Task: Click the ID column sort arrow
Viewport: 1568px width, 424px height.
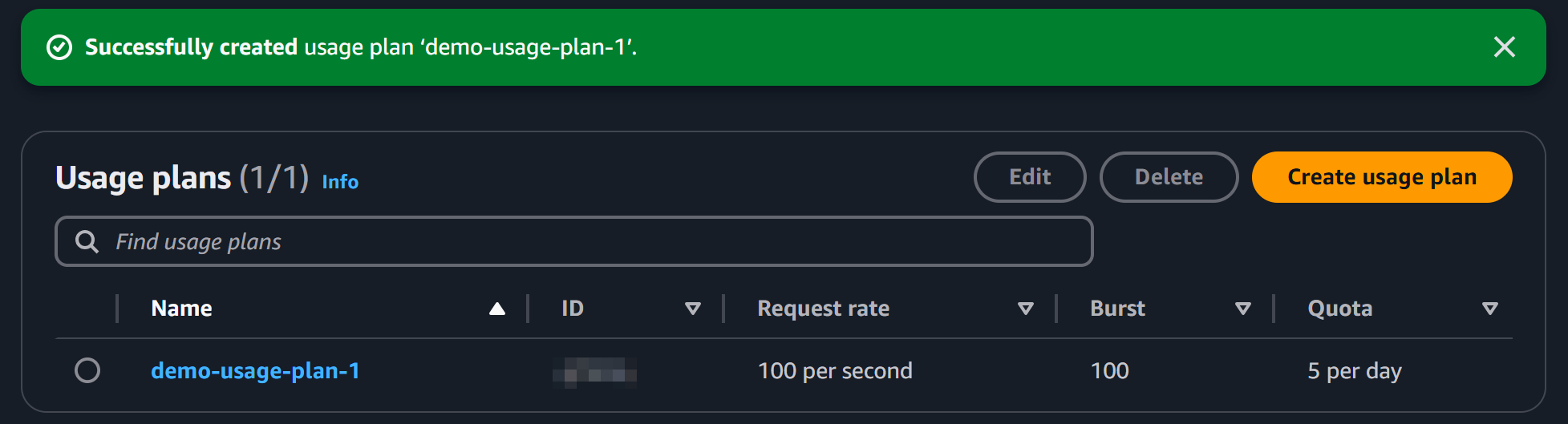Action: [x=693, y=309]
